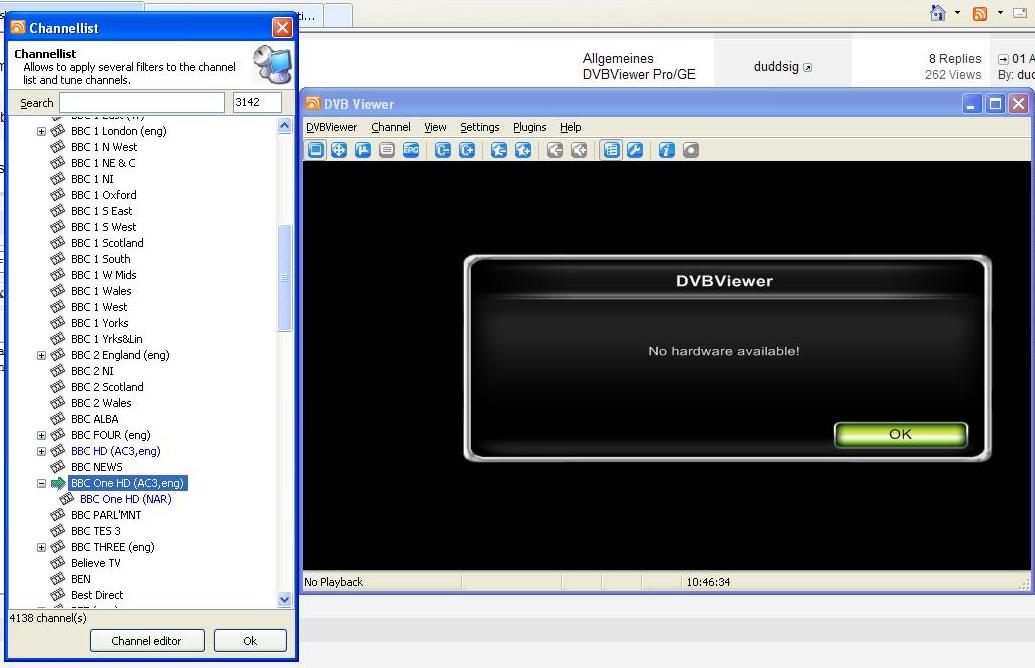Select BBC 1 NI channel
1035x668 pixels.
point(92,179)
